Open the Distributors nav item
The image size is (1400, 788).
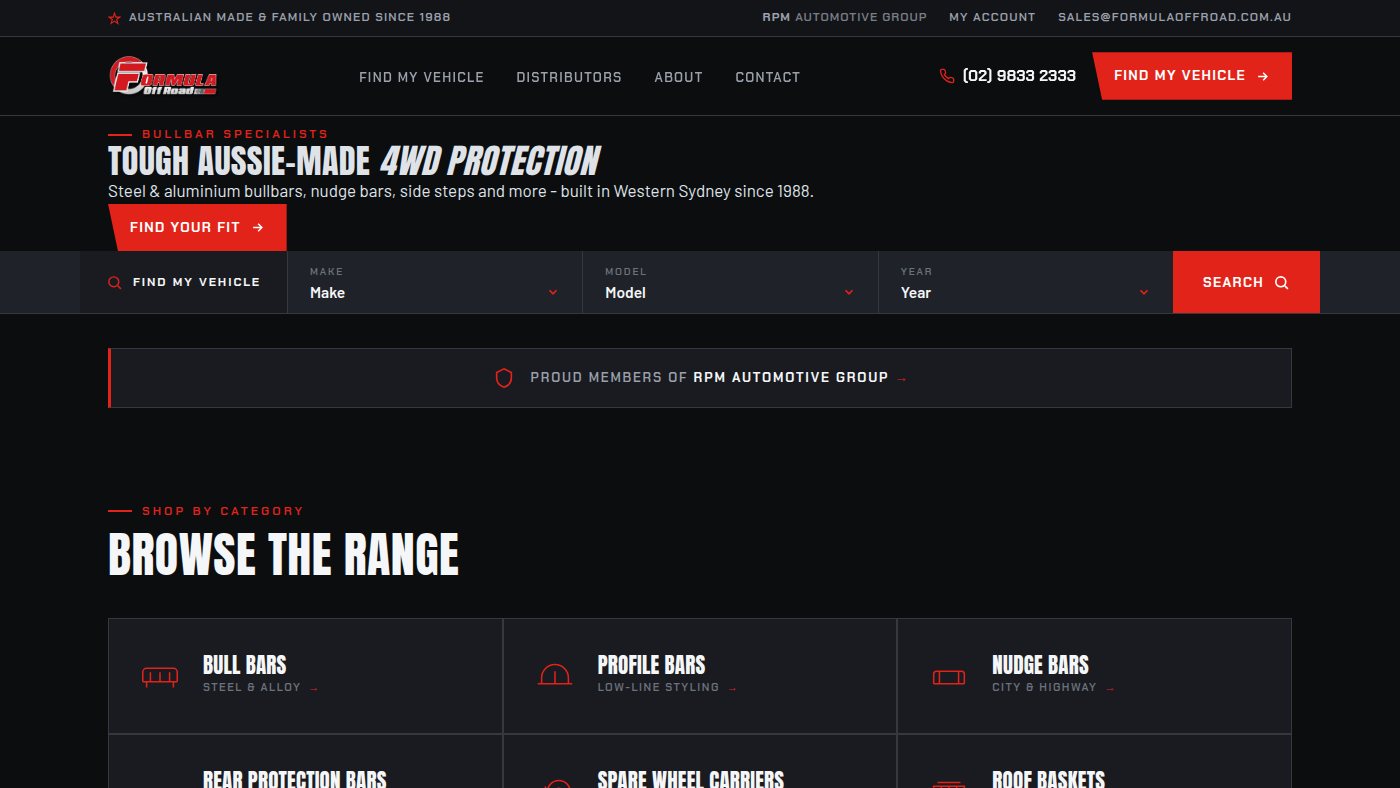569,77
